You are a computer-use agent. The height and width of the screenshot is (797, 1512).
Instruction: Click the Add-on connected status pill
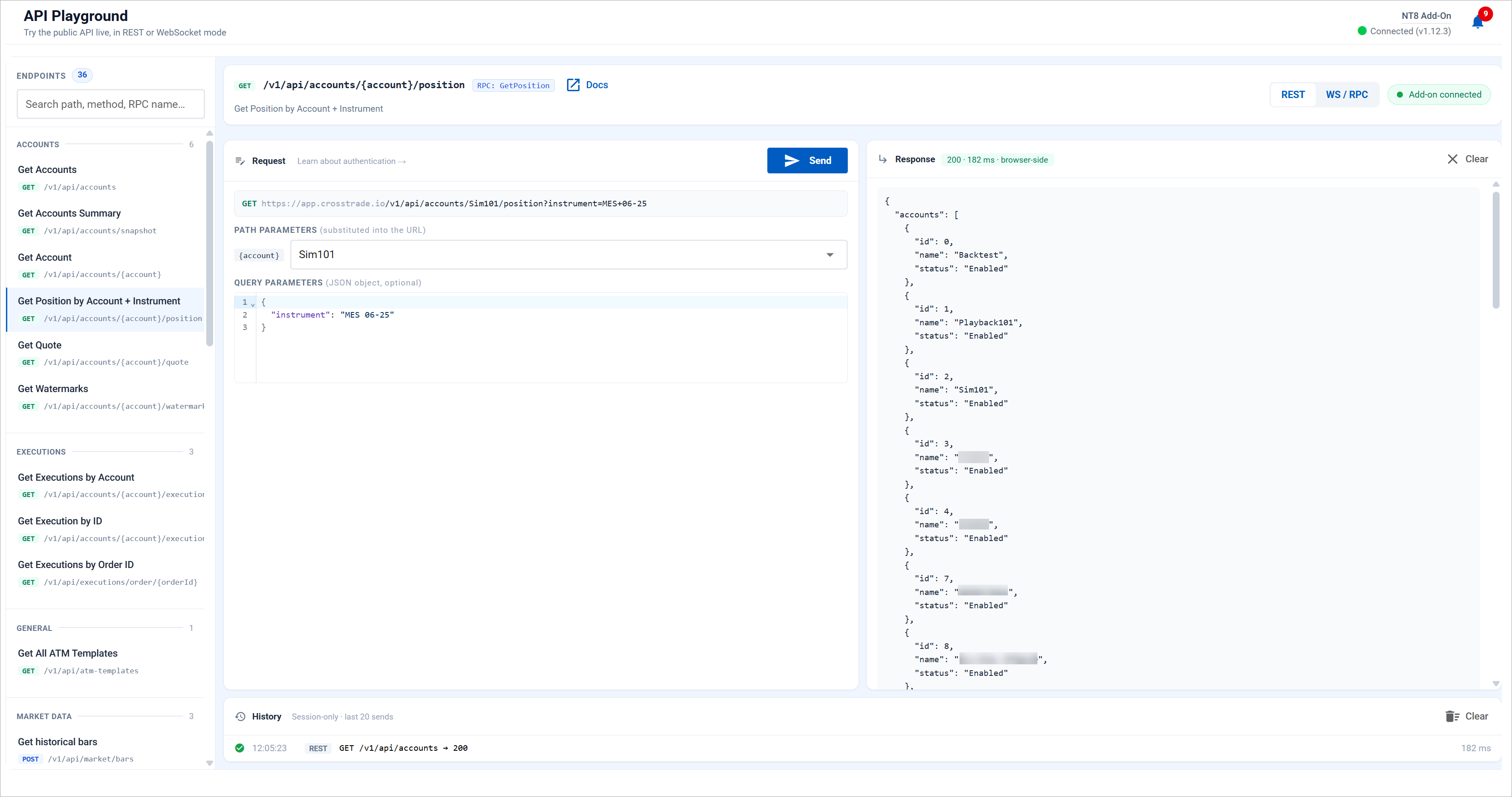pyautogui.click(x=1439, y=95)
